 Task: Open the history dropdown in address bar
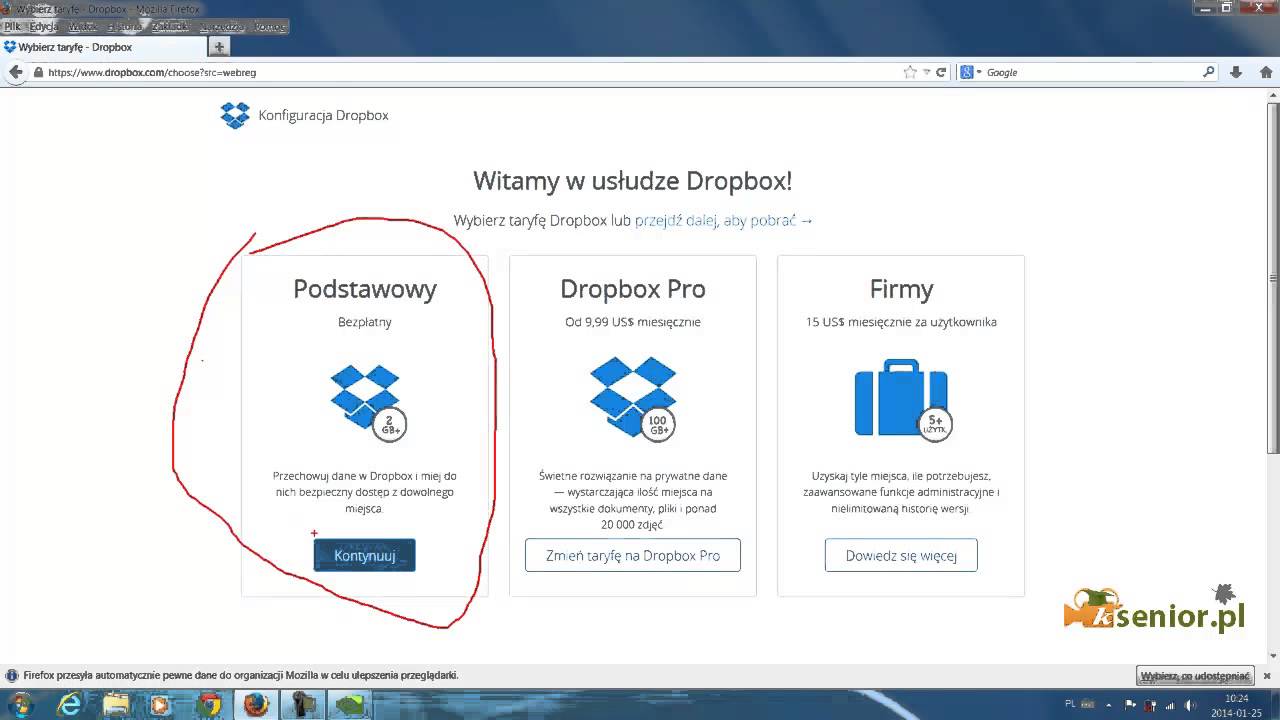[926, 72]
